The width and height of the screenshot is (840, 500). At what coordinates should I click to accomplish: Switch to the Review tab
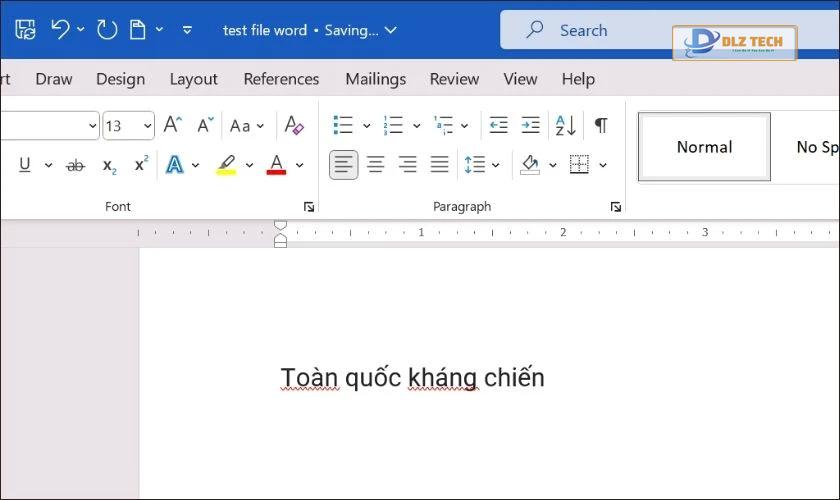pos(454,79)
